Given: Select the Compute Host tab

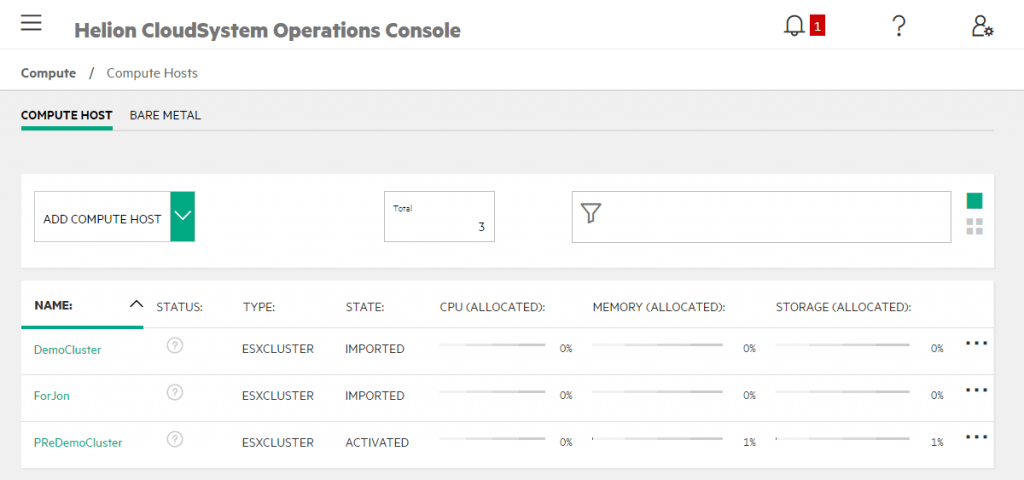Looking at the screenshot, I should coord(67,116).
